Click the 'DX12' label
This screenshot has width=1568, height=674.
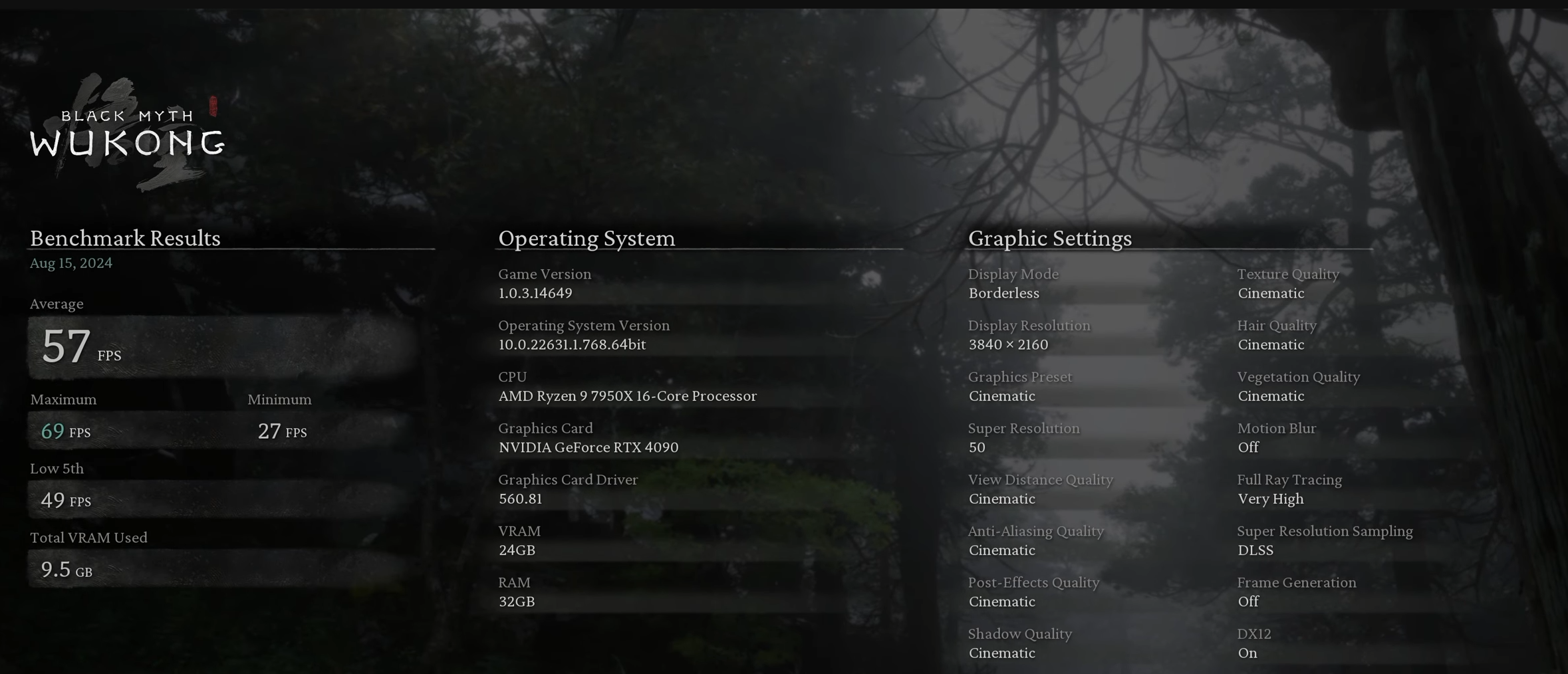pos(1254,634)
